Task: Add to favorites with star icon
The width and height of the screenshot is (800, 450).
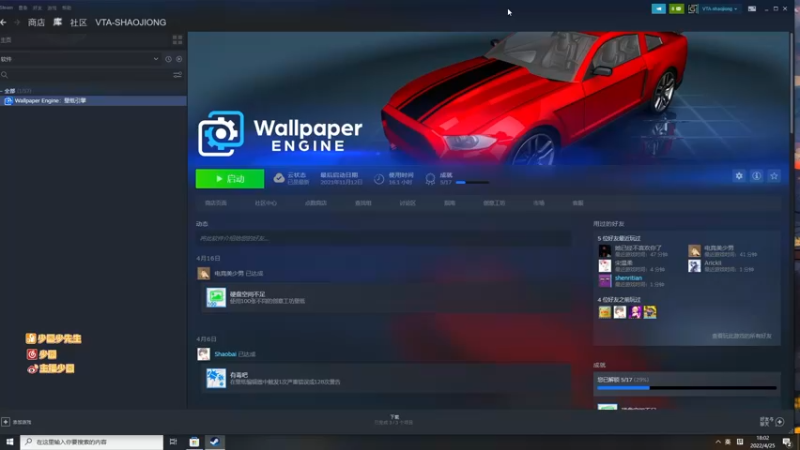Action: coord(774,176)
